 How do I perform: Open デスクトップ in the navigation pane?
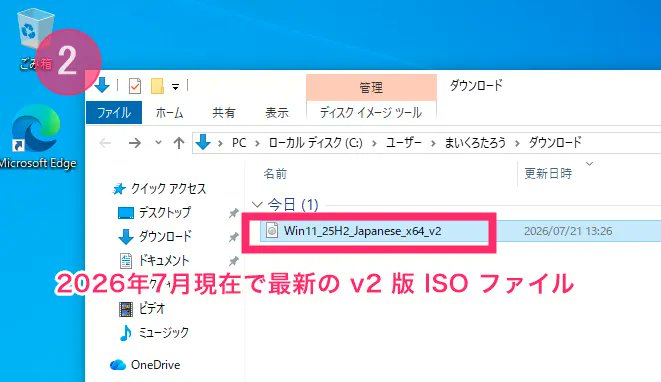(x=165, y=212)
